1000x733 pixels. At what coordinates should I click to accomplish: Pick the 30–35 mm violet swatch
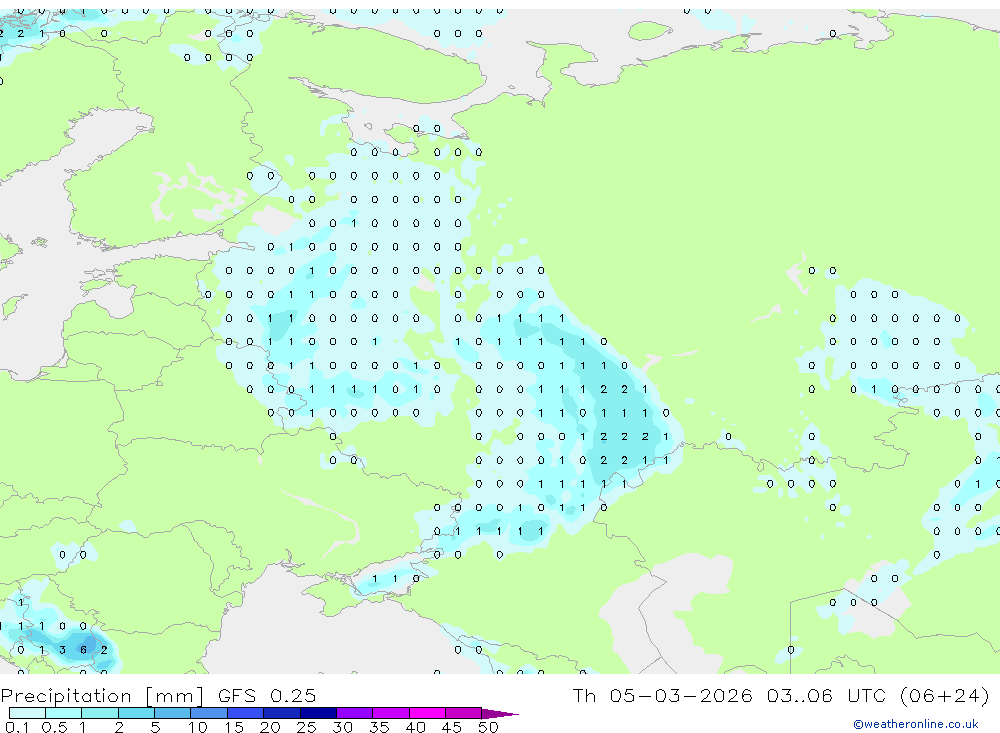pyautogui.click(x=354, y=713)
